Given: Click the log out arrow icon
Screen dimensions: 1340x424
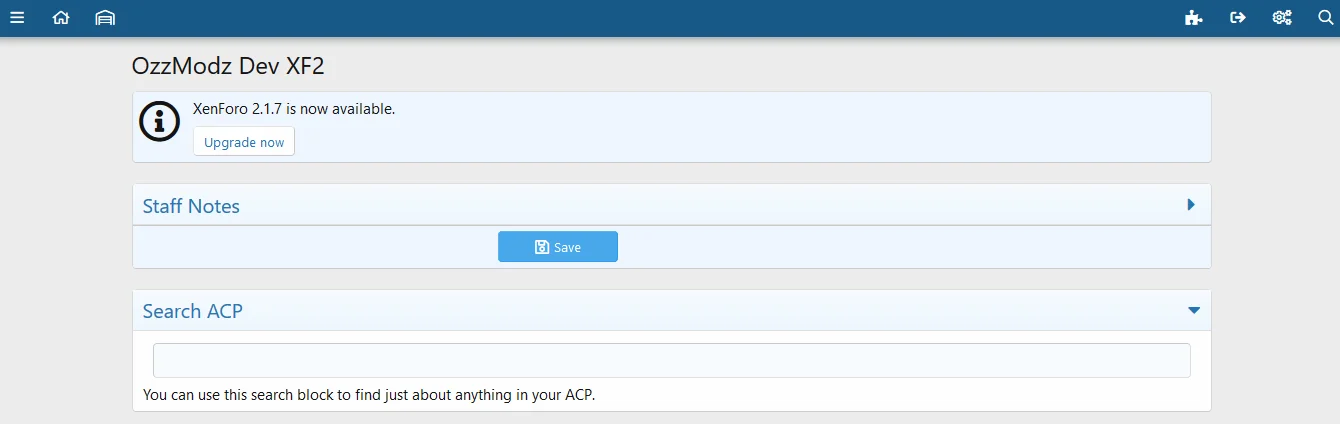Looking at the screenshot, I should (1238, 17).
